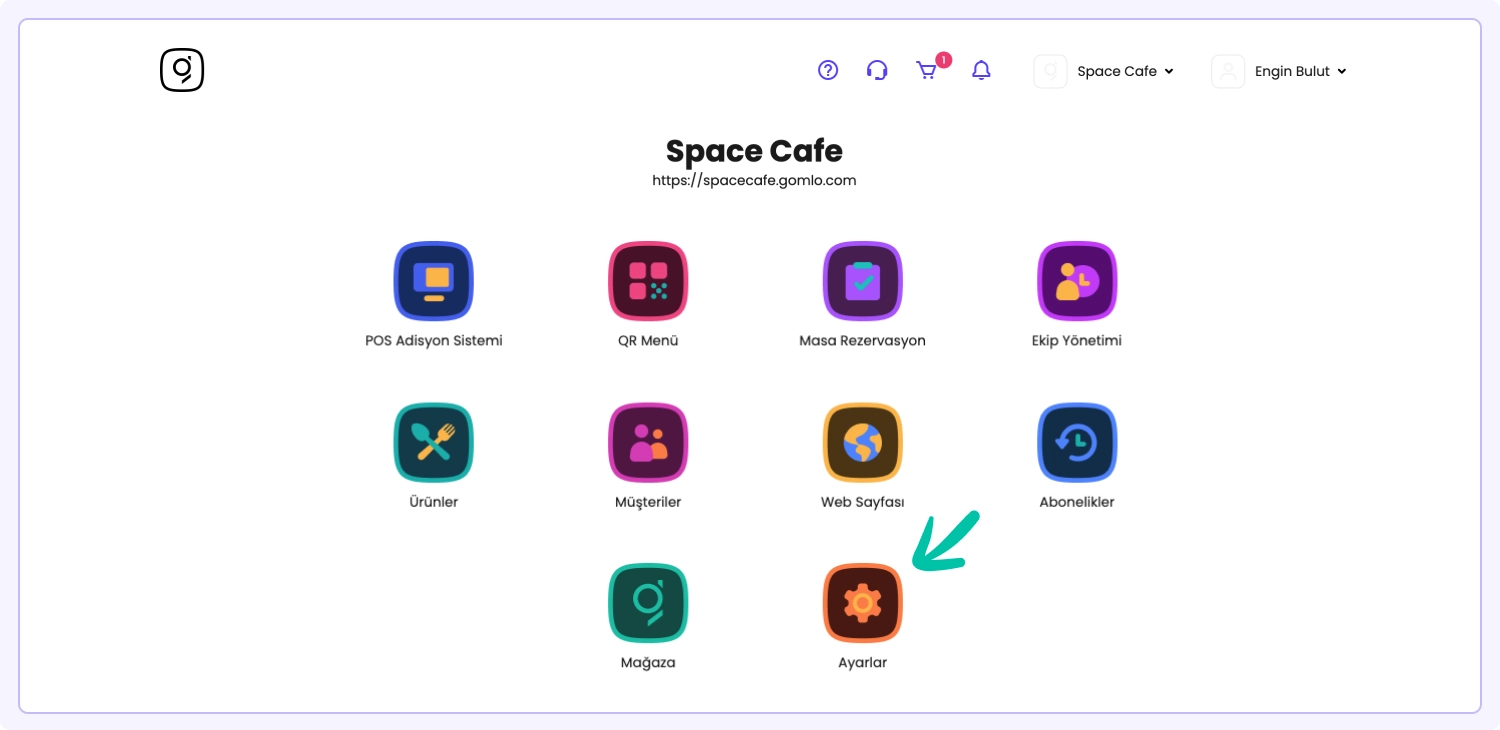Expand the Engin Bulut user menu
Screen dimensions: 1500x730
(1300, 71)
